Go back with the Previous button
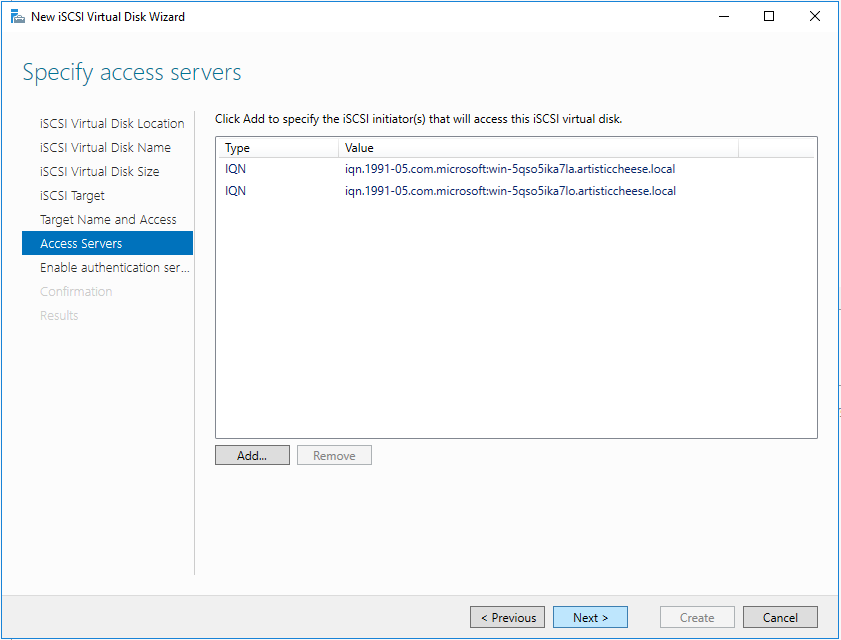 (x=508, y=618)
